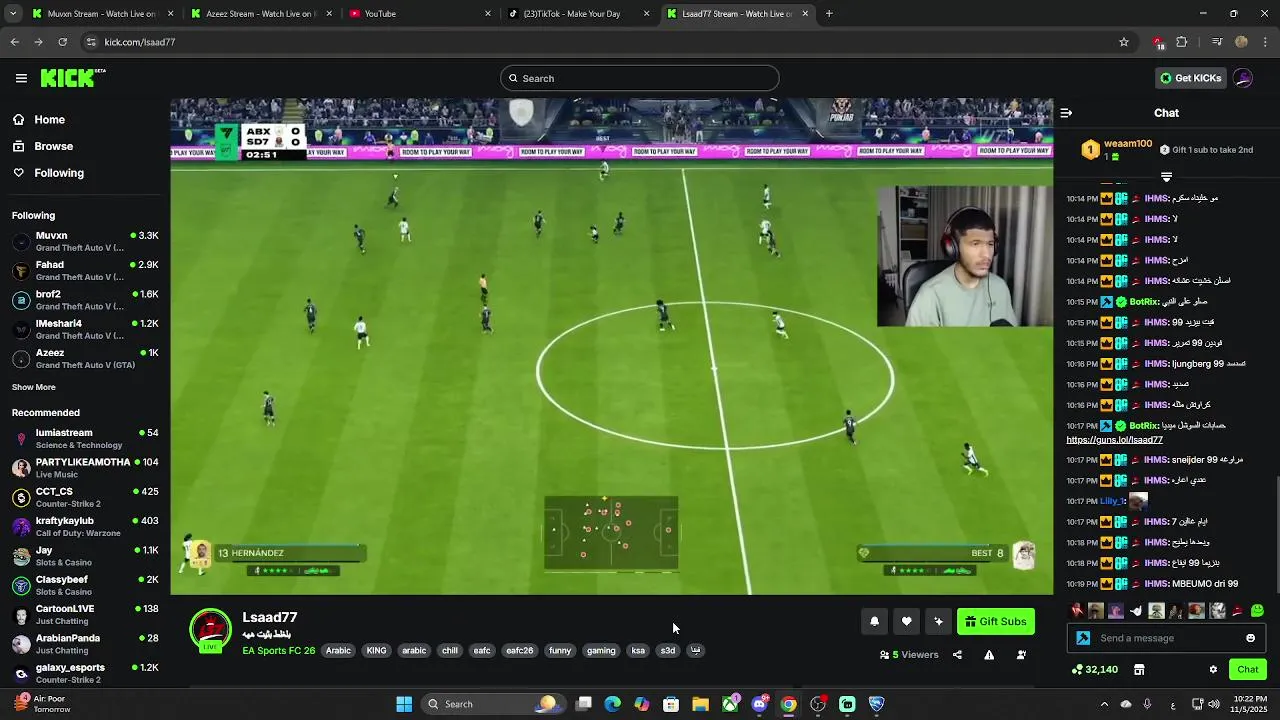The width and height of the screenshot is (1280, 720).
Task: Click the 32,140 channel points balance
Action: pyautogui.click(x=1094, y=670)
